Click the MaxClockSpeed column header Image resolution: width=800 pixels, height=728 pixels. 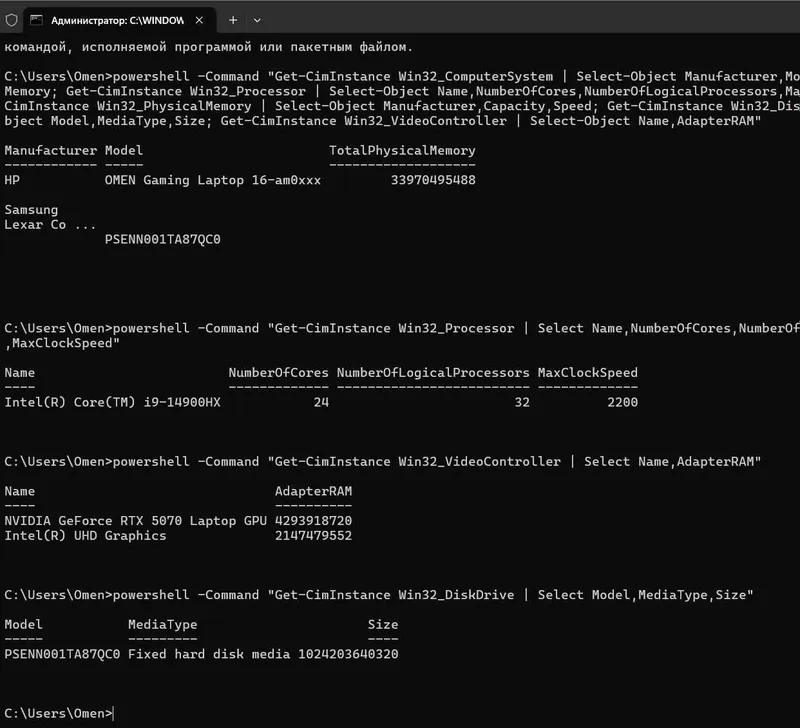coord(588,373)
